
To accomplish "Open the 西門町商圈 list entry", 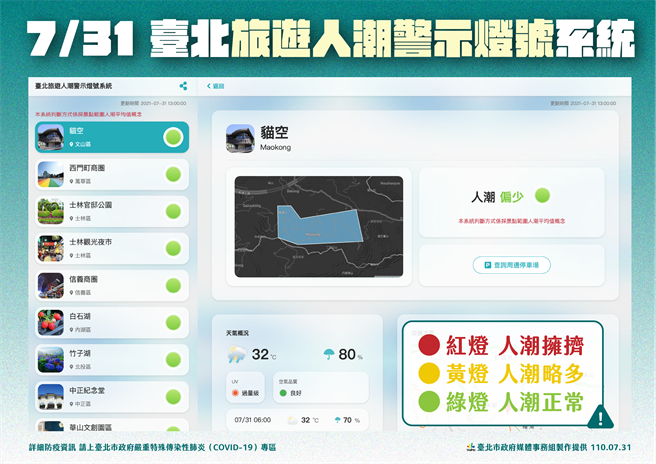I will click(x=112, y=174).
